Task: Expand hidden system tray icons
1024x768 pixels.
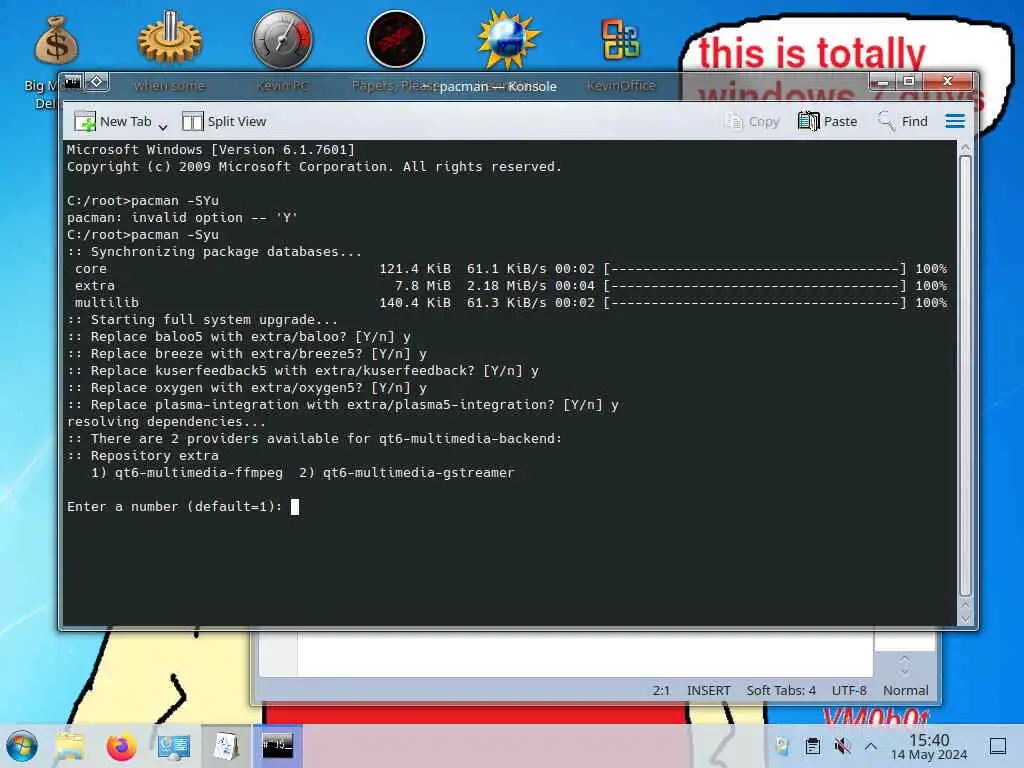Action: click(871, 746)
